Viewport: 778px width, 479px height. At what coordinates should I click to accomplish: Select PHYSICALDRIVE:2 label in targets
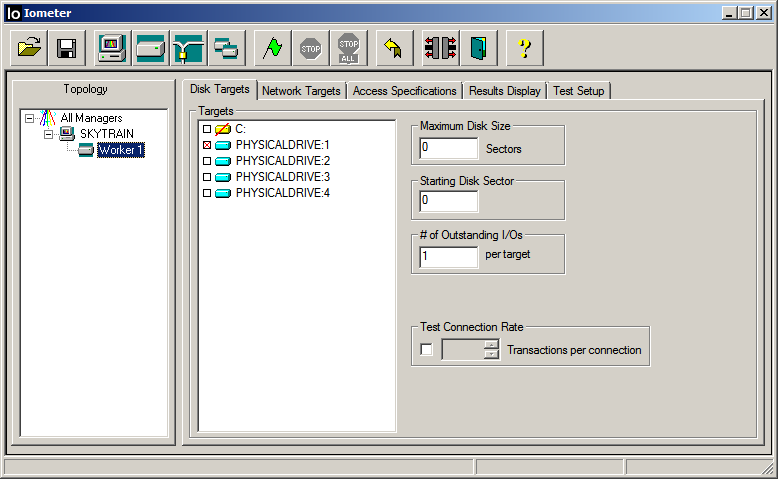(283, 161)
